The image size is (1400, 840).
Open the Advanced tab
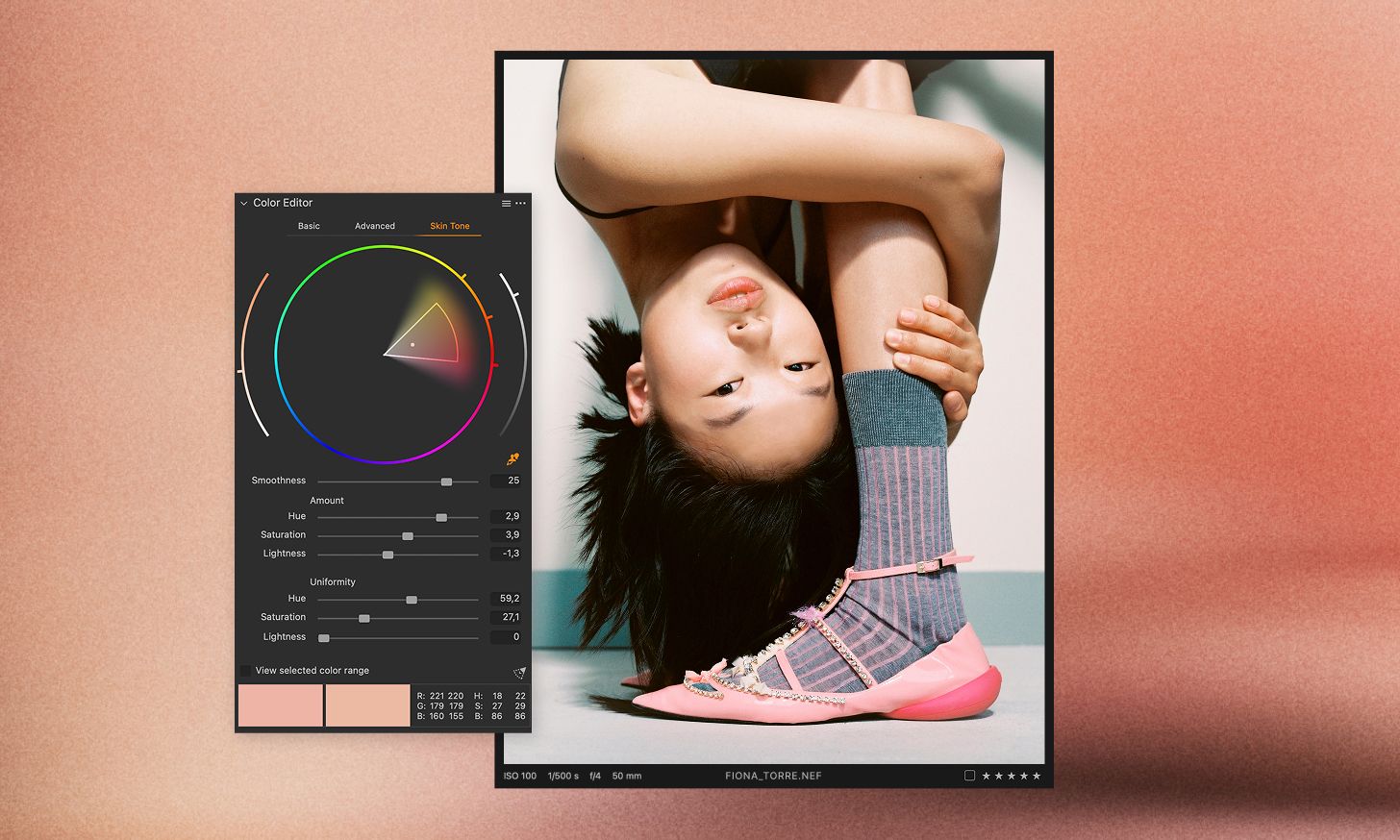coord(374,226)
